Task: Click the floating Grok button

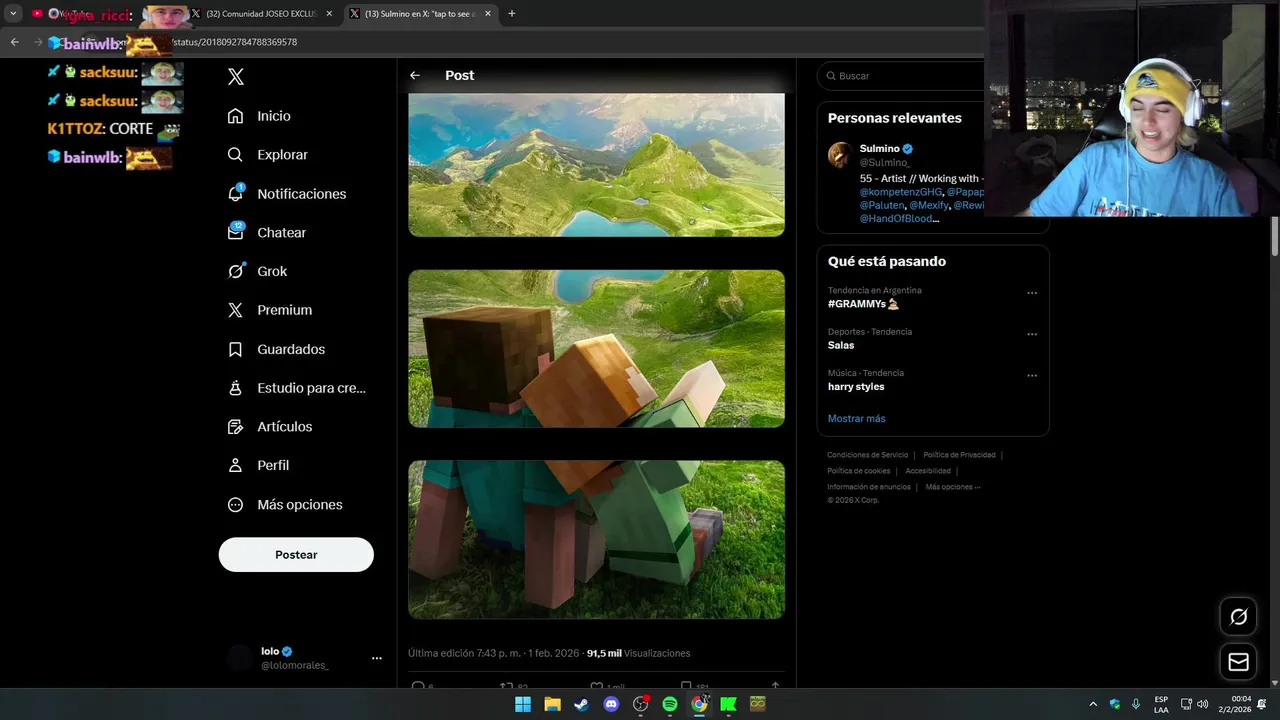Action: 1238,617
